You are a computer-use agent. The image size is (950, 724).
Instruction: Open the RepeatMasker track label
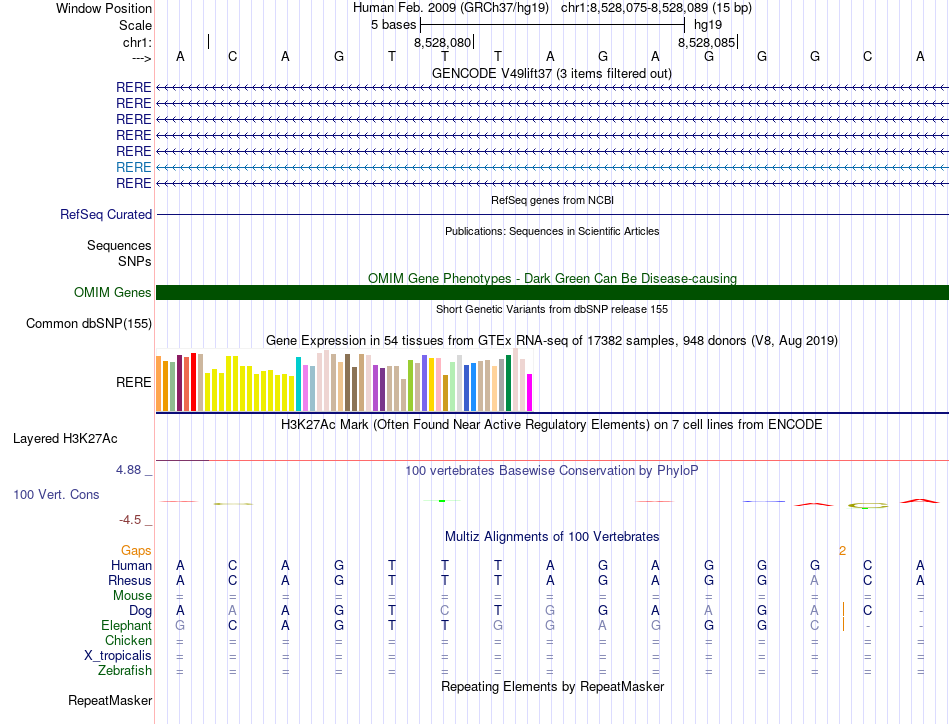pos(110,700)
